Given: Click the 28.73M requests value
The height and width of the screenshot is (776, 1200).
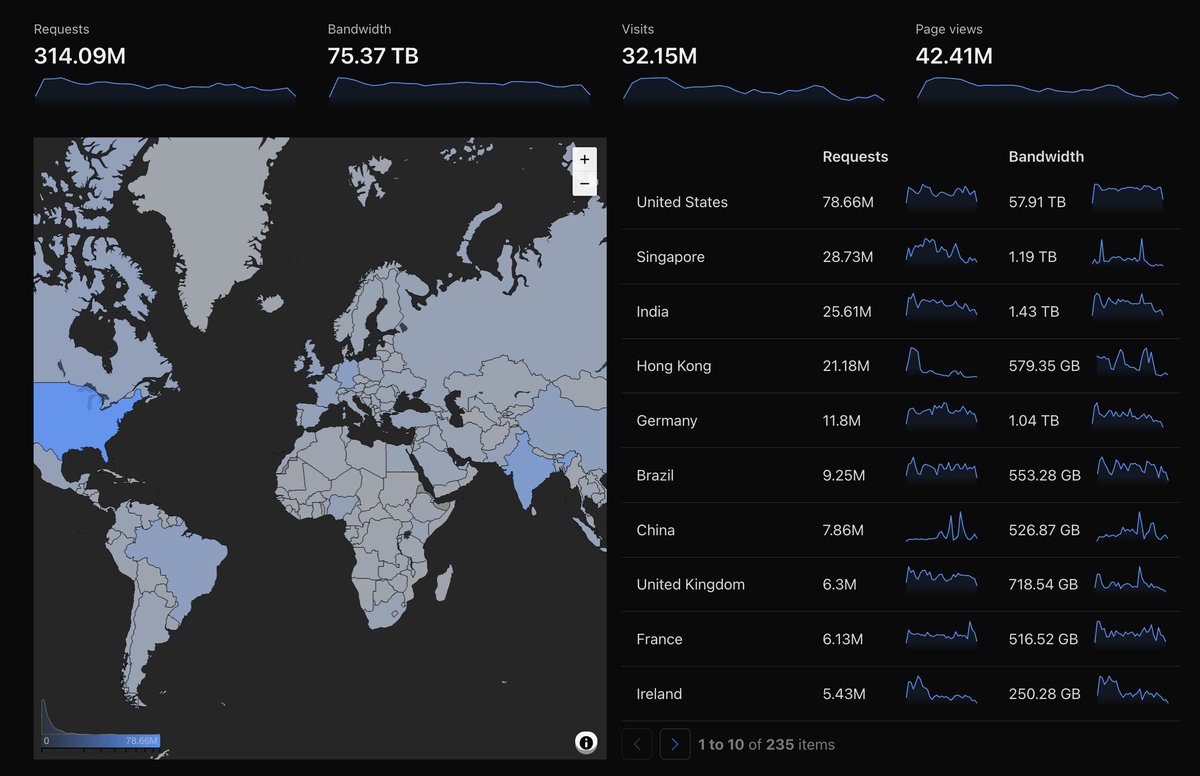Looking at the screenshot, I should 848,257.
